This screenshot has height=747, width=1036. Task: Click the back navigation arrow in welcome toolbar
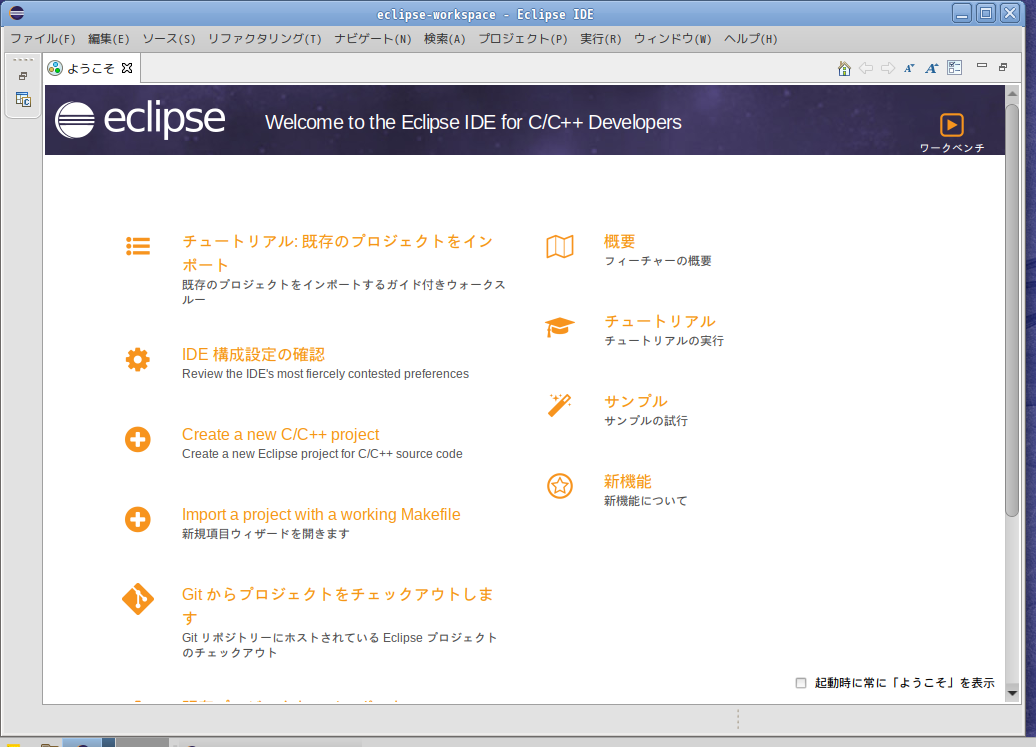pos(866,68)
